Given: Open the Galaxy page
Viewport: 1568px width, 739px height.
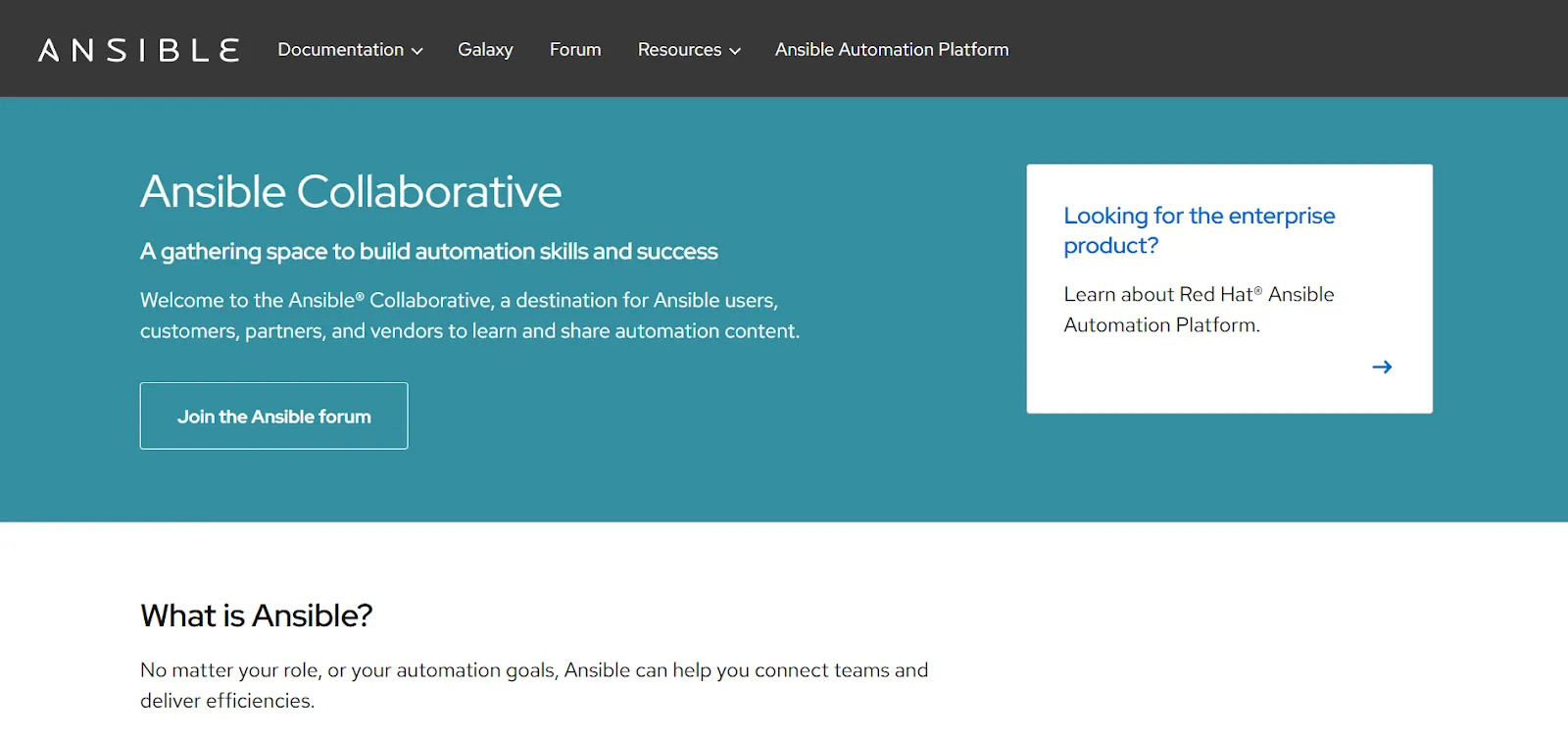Looking at the screenshot, I should 485,50.
